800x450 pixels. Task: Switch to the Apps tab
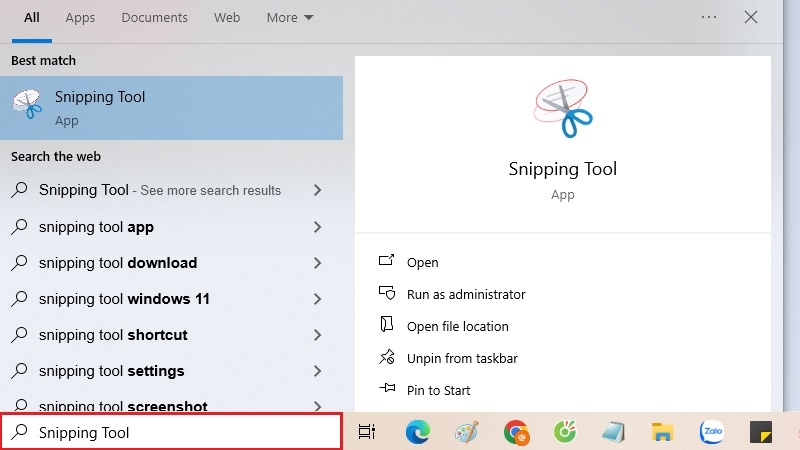(x=80, y=17)
